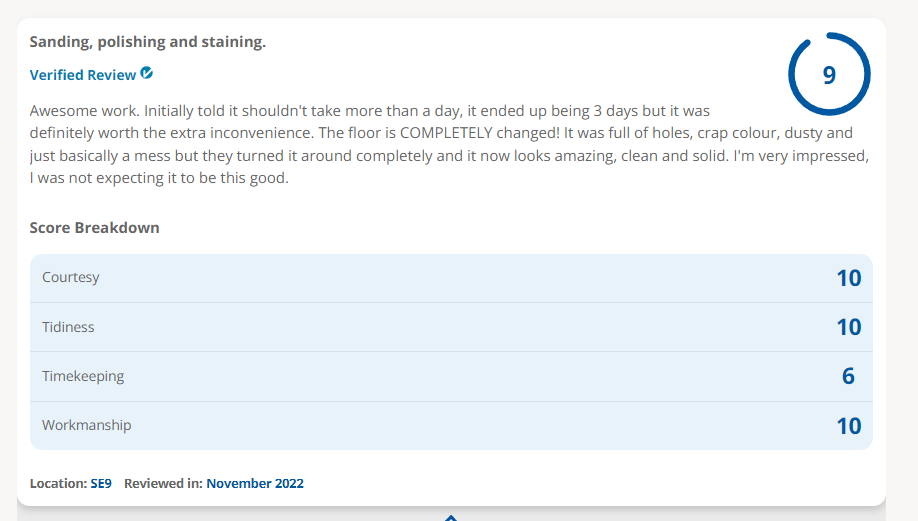This screenshot has height=521, width=918.
Task: Open the Verified Review link
Action: (x=83, y=75)
